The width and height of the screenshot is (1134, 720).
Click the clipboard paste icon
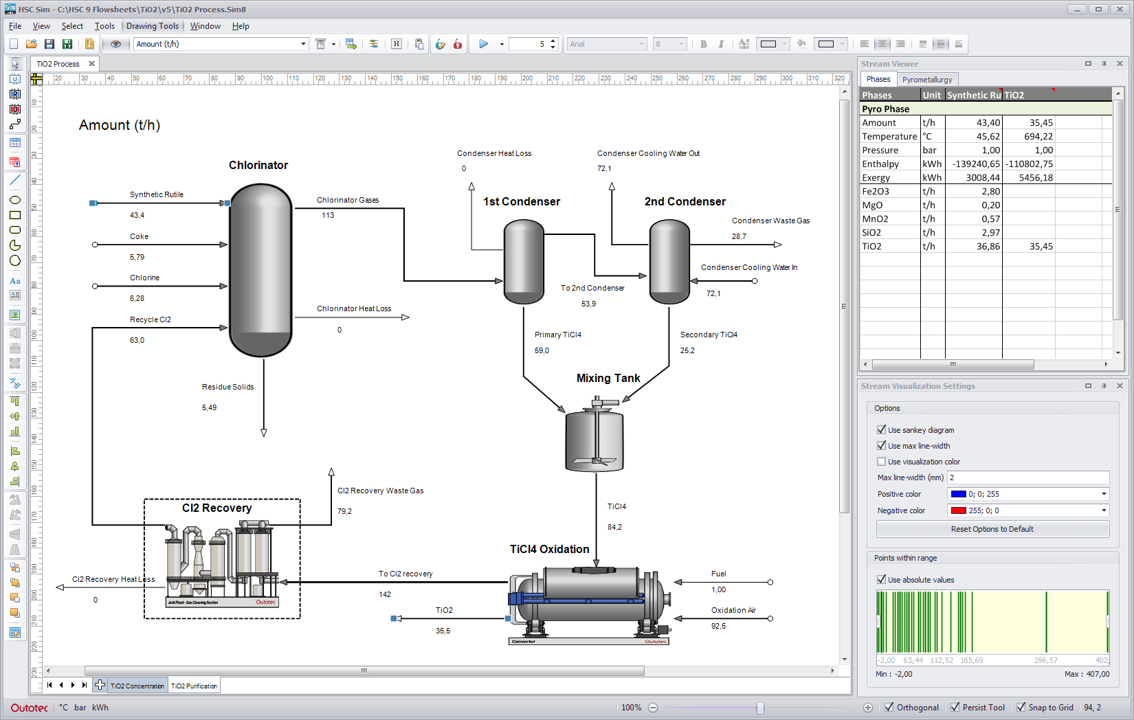[419, 44]
